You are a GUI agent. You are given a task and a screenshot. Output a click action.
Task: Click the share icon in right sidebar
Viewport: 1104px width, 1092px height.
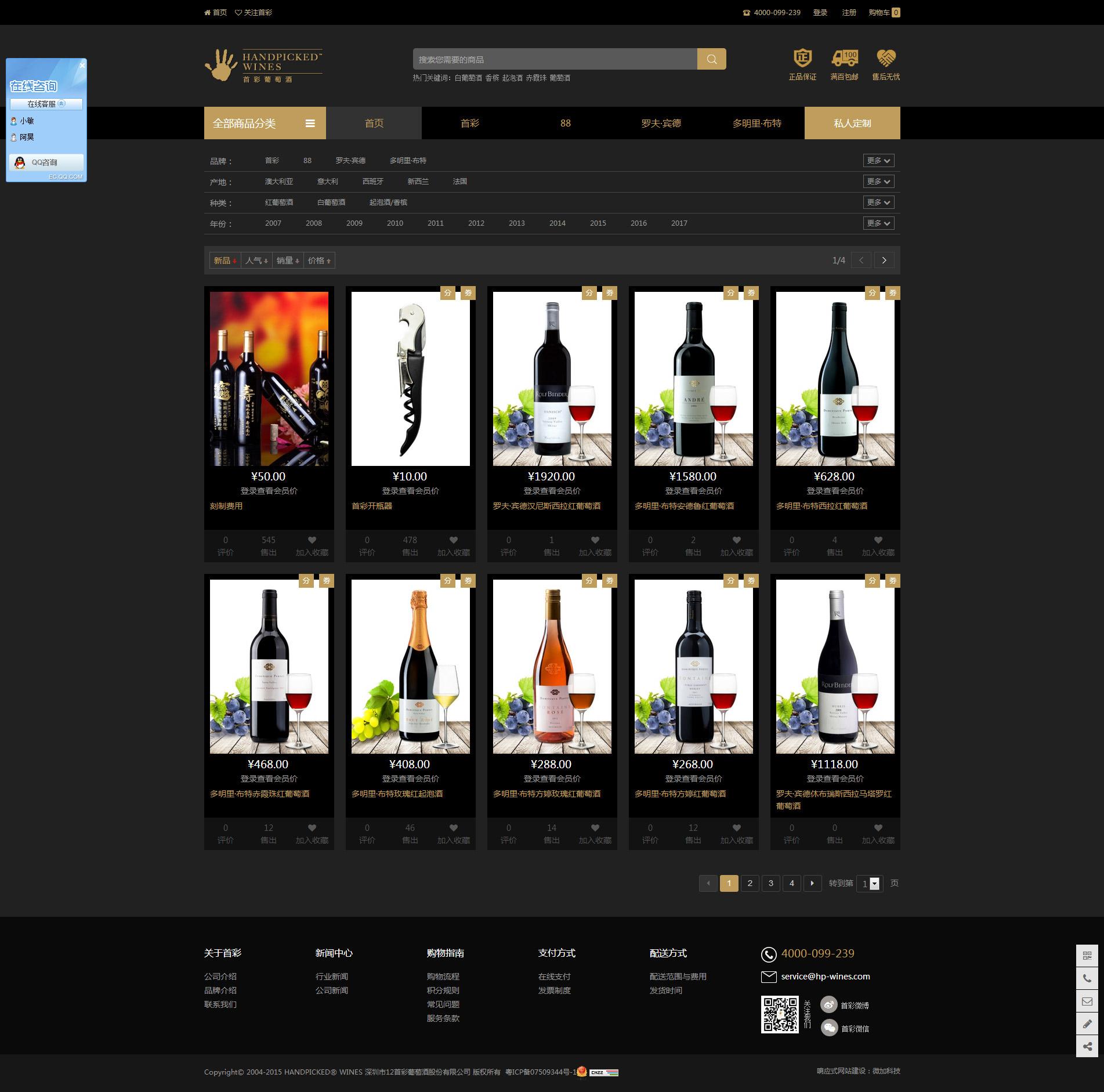[x=1087, y=1046]
